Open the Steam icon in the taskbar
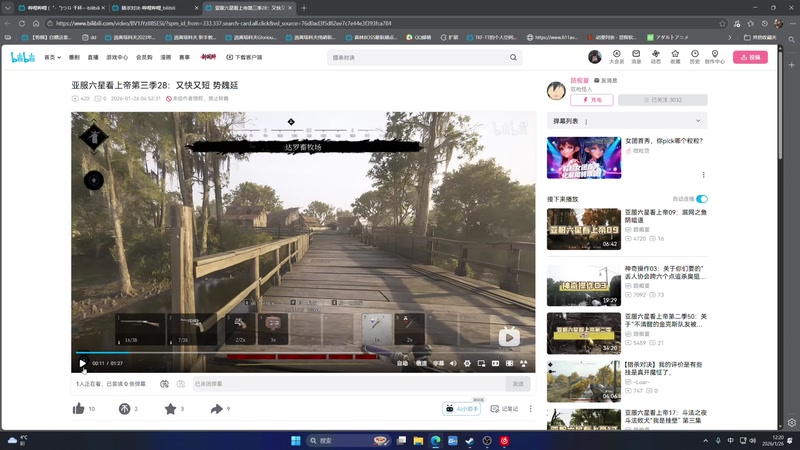This screenshot has width=800, height=450. 470,441
